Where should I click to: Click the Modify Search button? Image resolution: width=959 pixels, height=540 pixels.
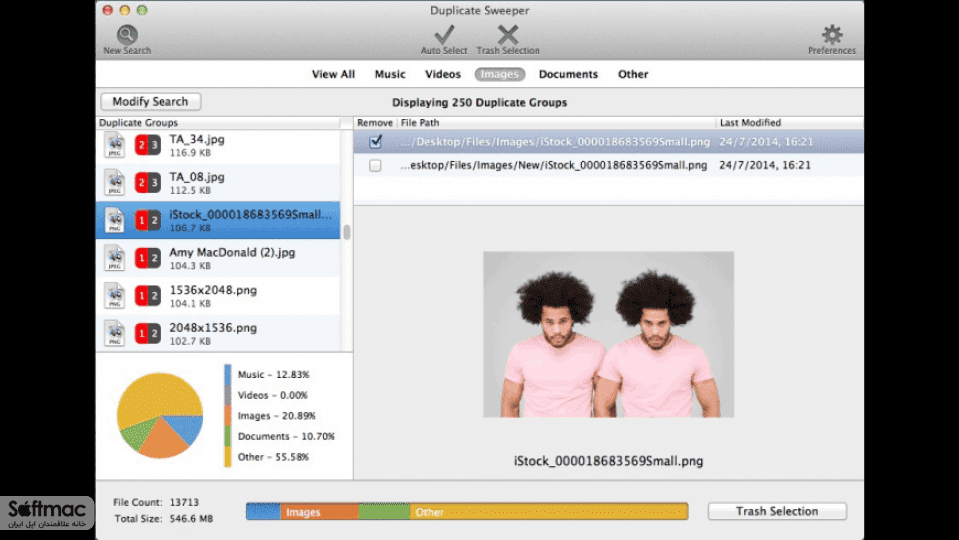[x=150, y=102]
